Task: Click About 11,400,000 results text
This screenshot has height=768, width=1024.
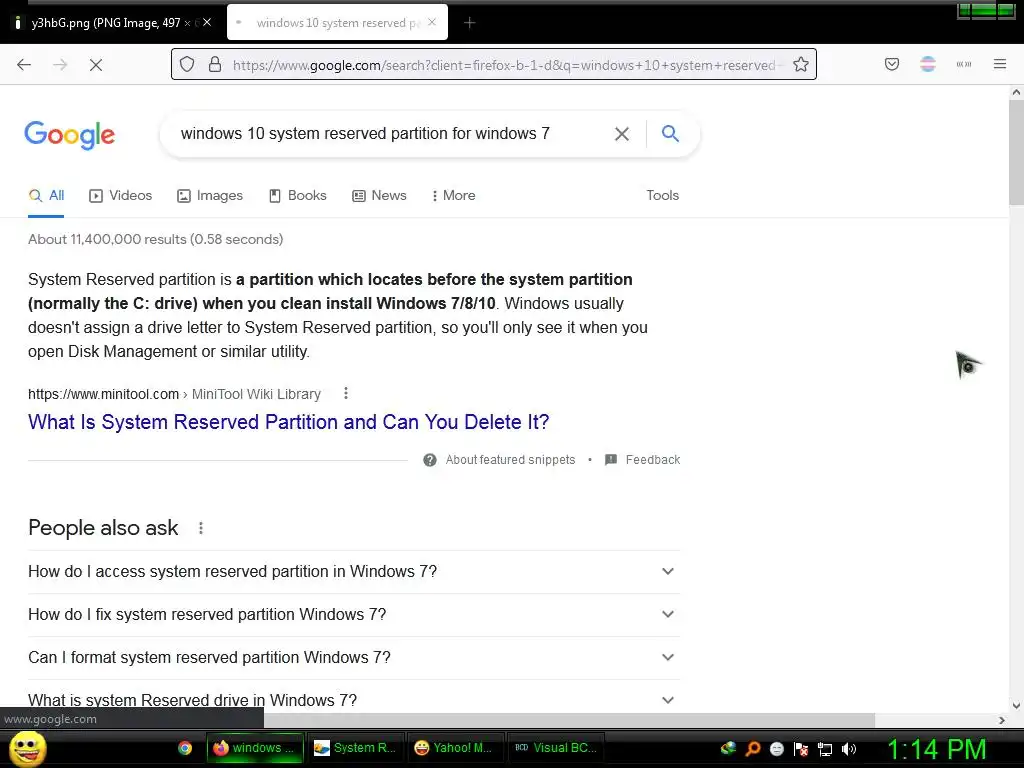Action: click(x=155, y=239)
